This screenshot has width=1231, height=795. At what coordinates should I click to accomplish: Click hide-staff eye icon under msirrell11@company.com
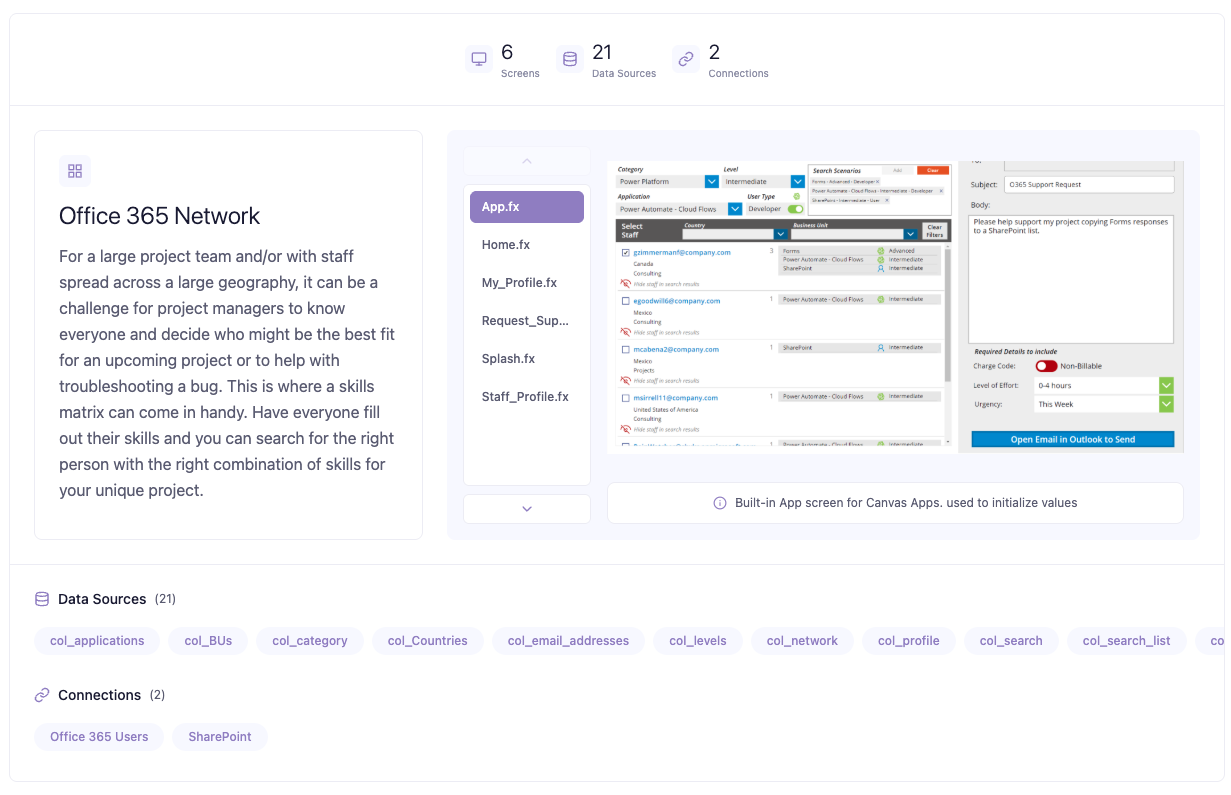[625, 429]
